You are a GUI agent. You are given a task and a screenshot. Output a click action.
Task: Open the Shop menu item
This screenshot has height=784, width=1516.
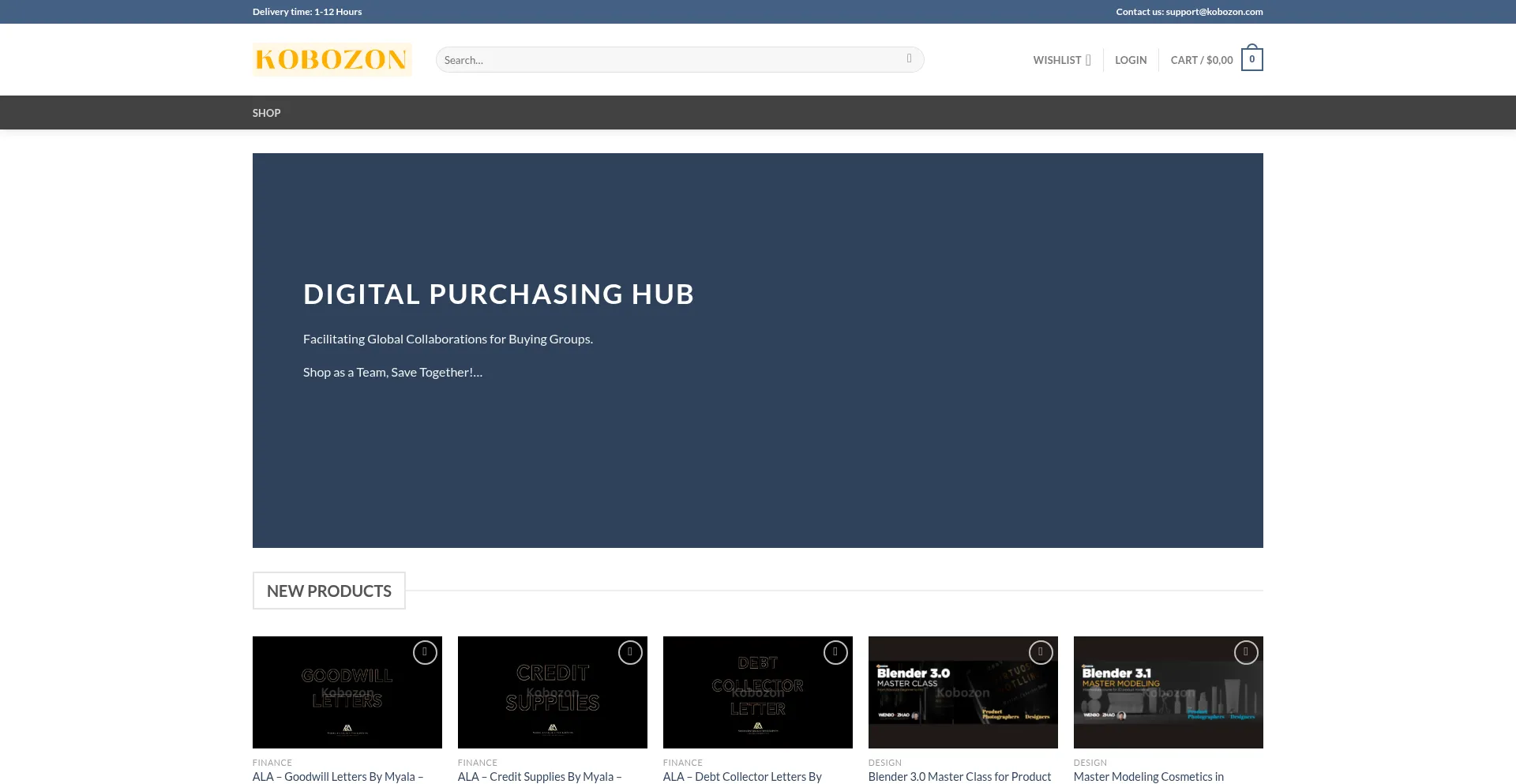[266, 113]
